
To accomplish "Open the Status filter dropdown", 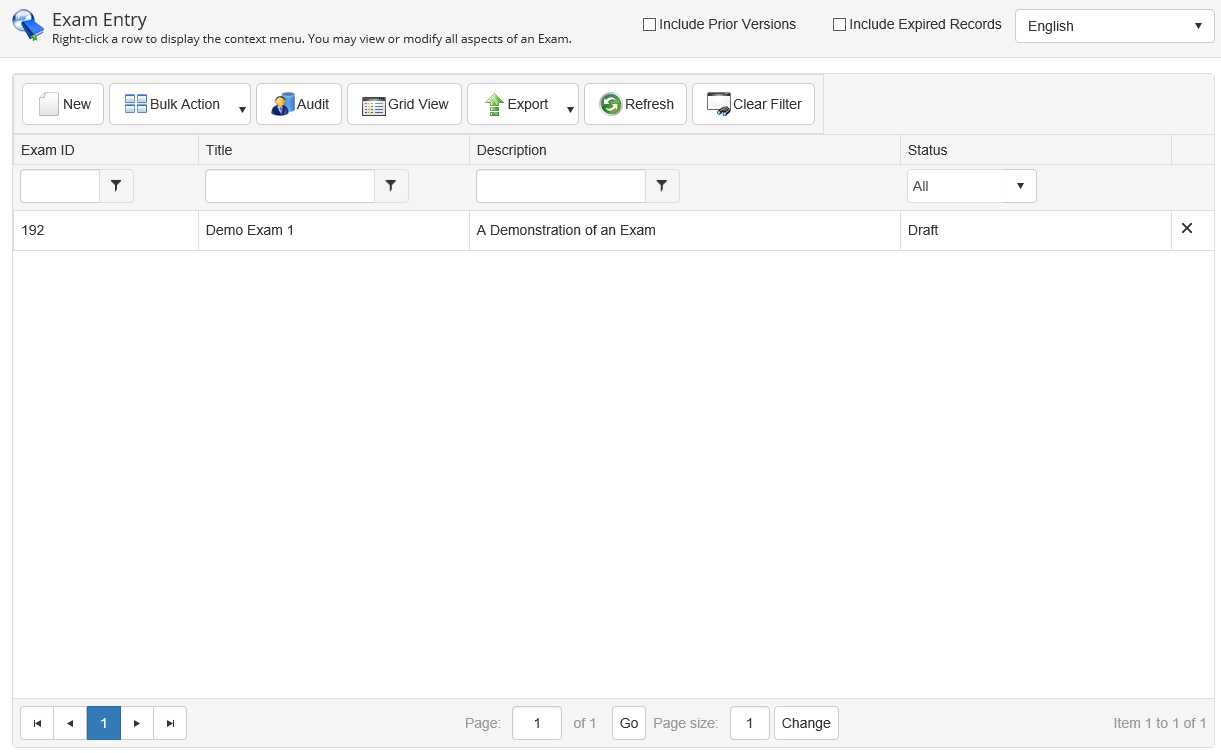I will click(971, 186).
